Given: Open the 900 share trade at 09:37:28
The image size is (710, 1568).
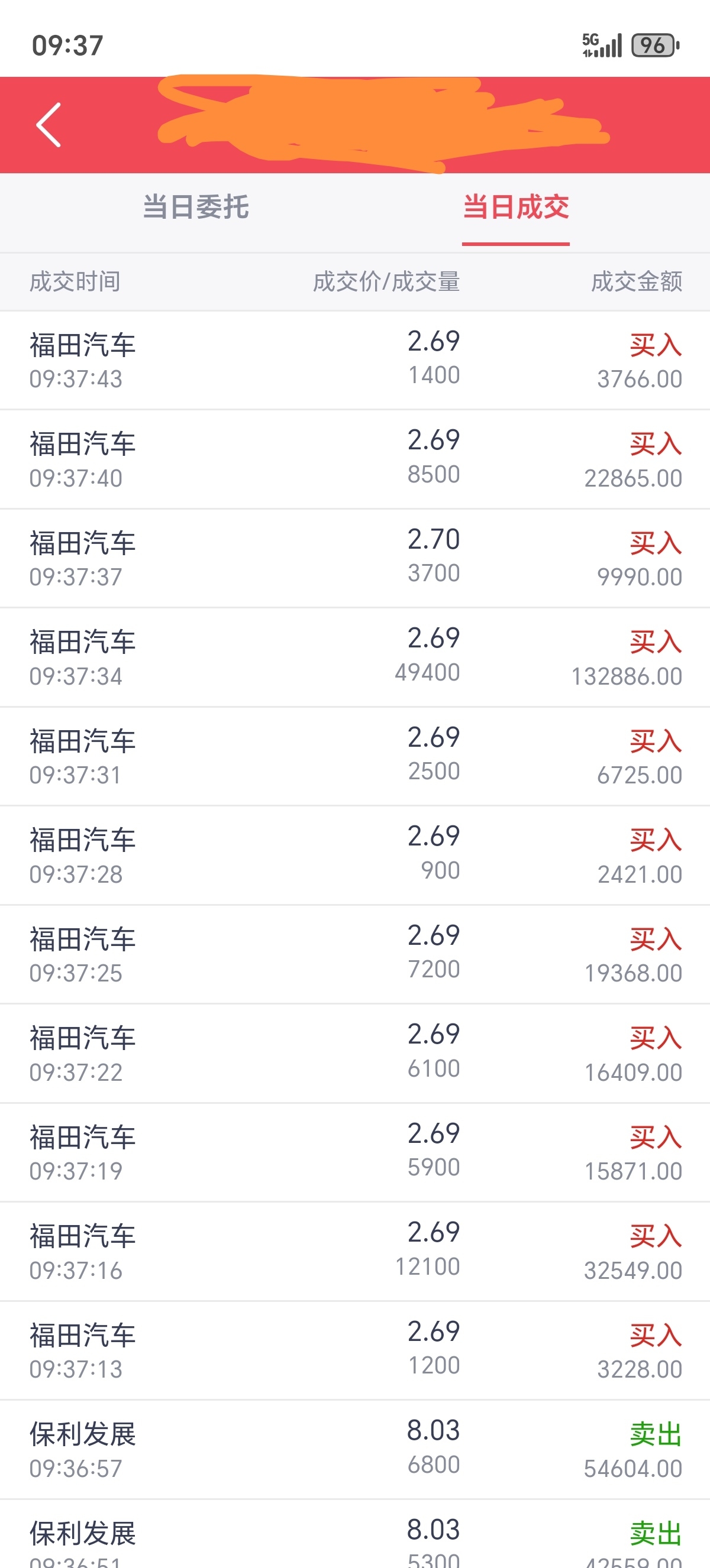Looking at the screenshot, I should point(355,855).
